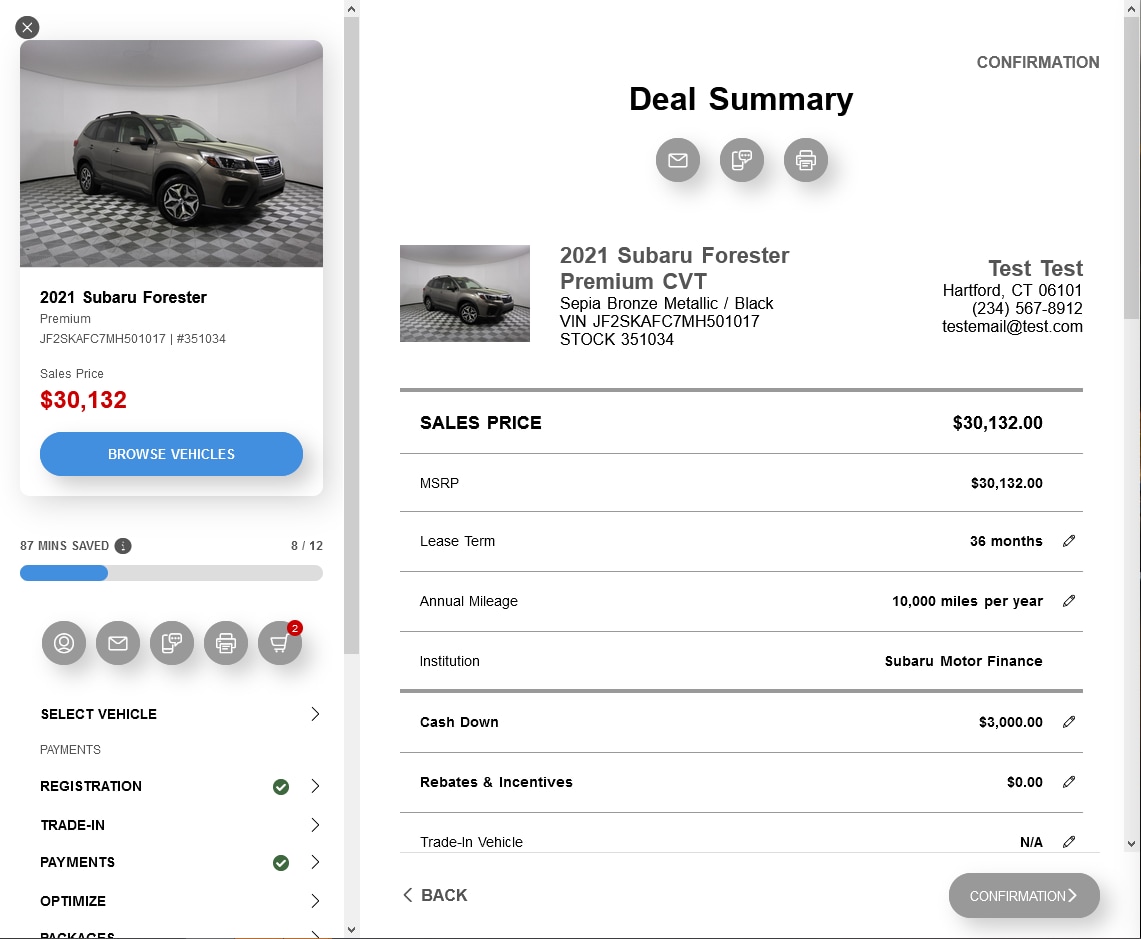The height and width of the screenshot is (939, 1141).
Task: Edit Rebates & Incentives with pencil icon
Action: (1068, 782)
